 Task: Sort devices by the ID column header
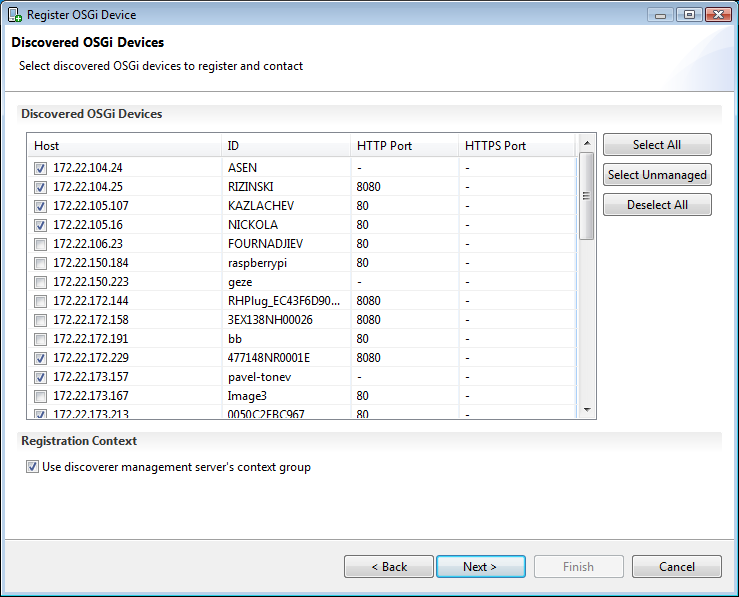(x=286, y=146)
